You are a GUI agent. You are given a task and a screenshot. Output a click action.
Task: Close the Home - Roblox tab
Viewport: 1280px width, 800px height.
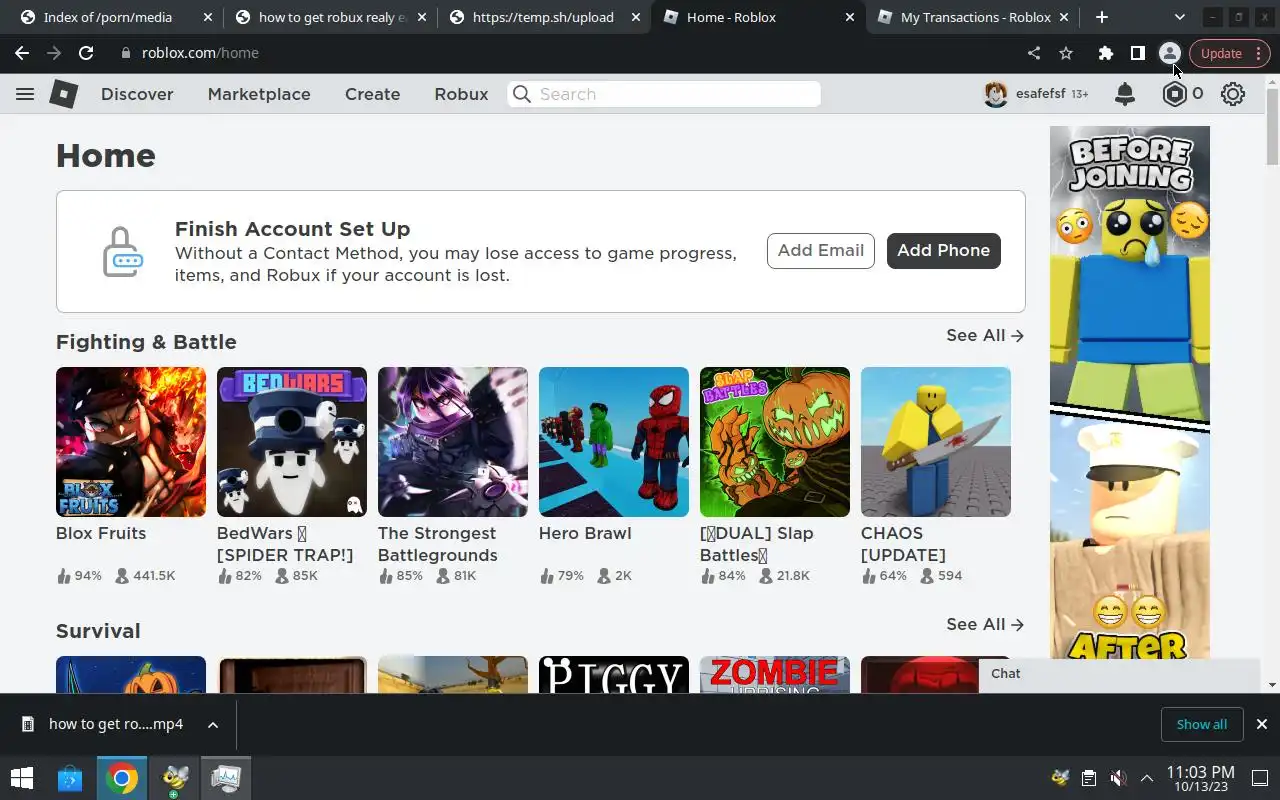coord(849,17)
